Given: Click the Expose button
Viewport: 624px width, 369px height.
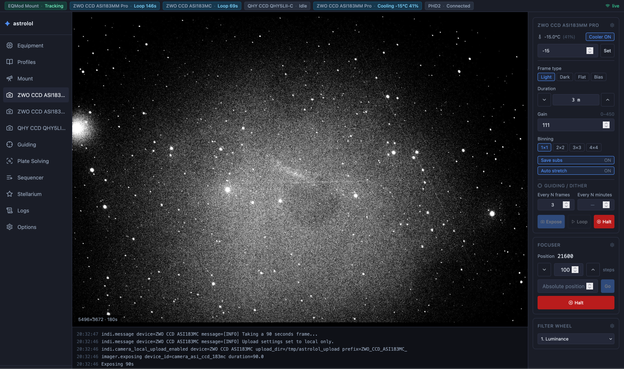Looking at the screenshot, I should (x=551, y=222).
